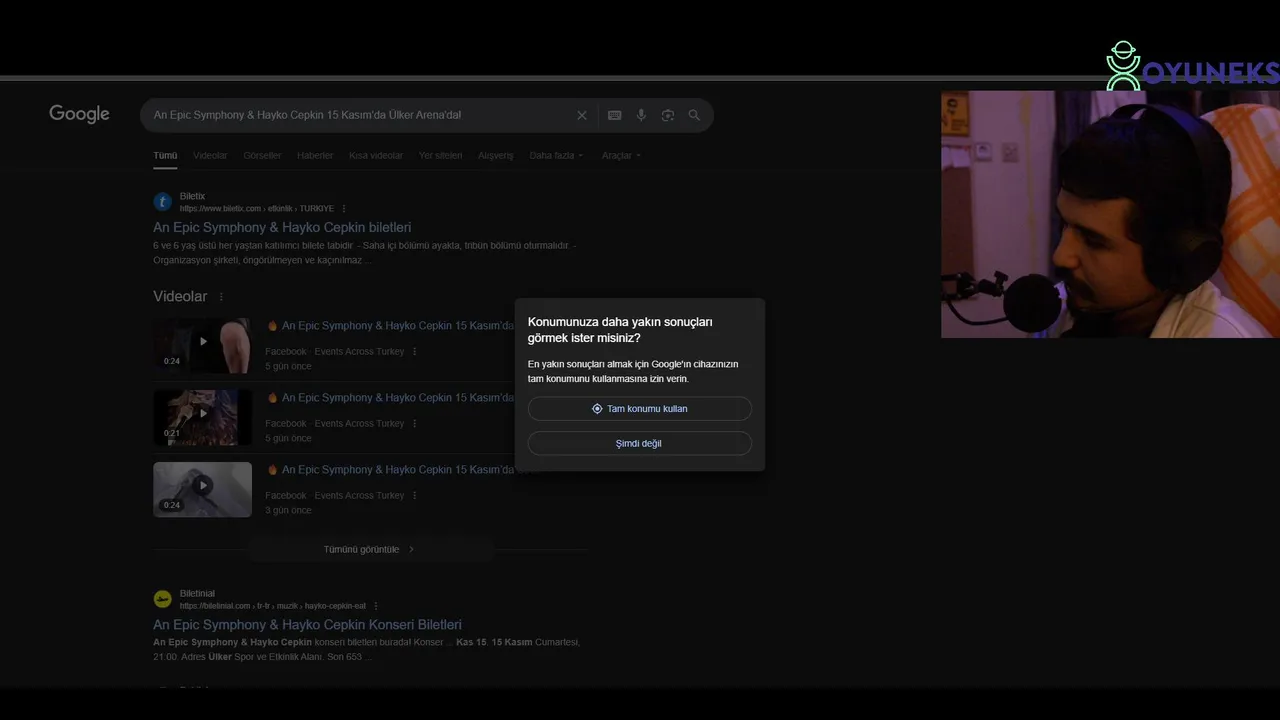This screenshot has width=1280, height=720.
Task: Open the Kısa videolar tab
Action: (x=376, y=155)
